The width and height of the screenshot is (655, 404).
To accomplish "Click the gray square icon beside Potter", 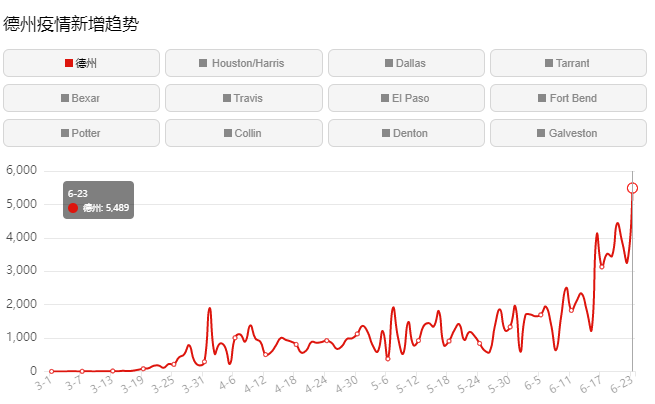I will (65, 133).
